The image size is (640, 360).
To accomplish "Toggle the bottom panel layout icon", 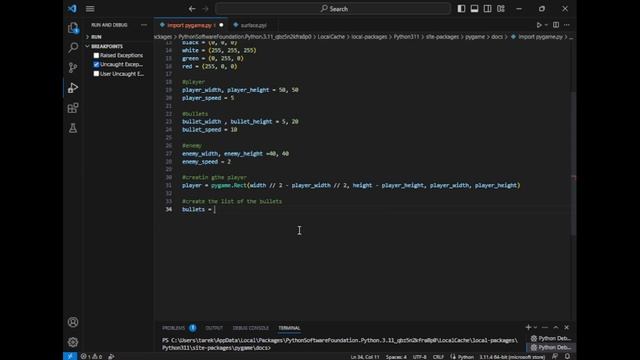I will (474, 9).
